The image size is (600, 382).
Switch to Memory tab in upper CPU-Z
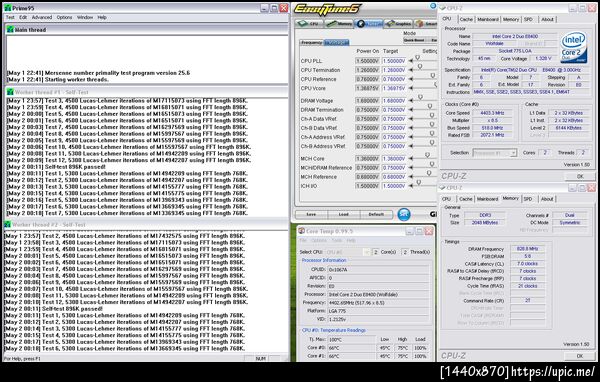point(511,19)
